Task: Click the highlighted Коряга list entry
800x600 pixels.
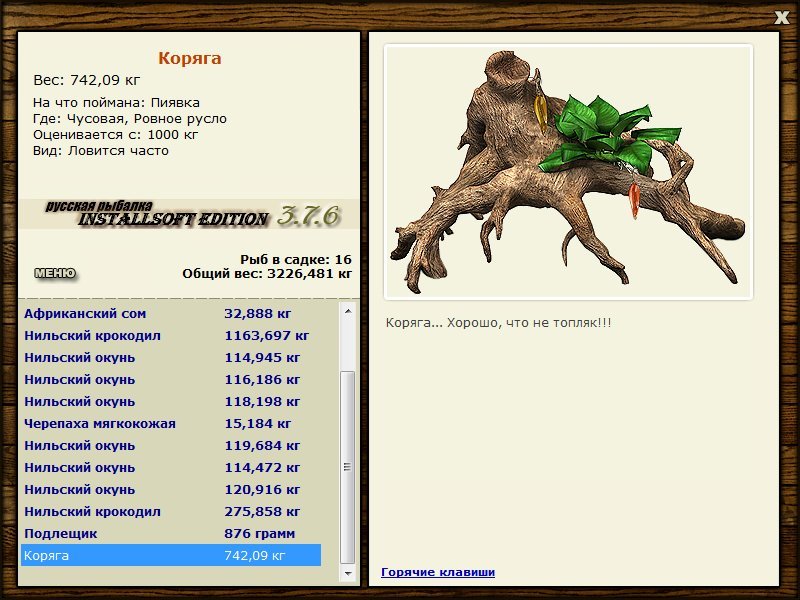Action: [x=171, y=555]
